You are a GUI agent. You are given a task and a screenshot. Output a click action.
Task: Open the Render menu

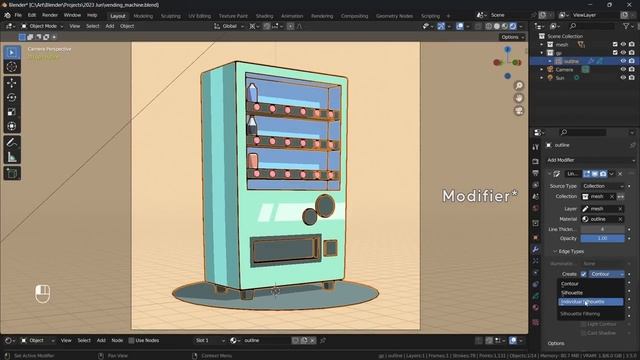[x=50, y=15]
